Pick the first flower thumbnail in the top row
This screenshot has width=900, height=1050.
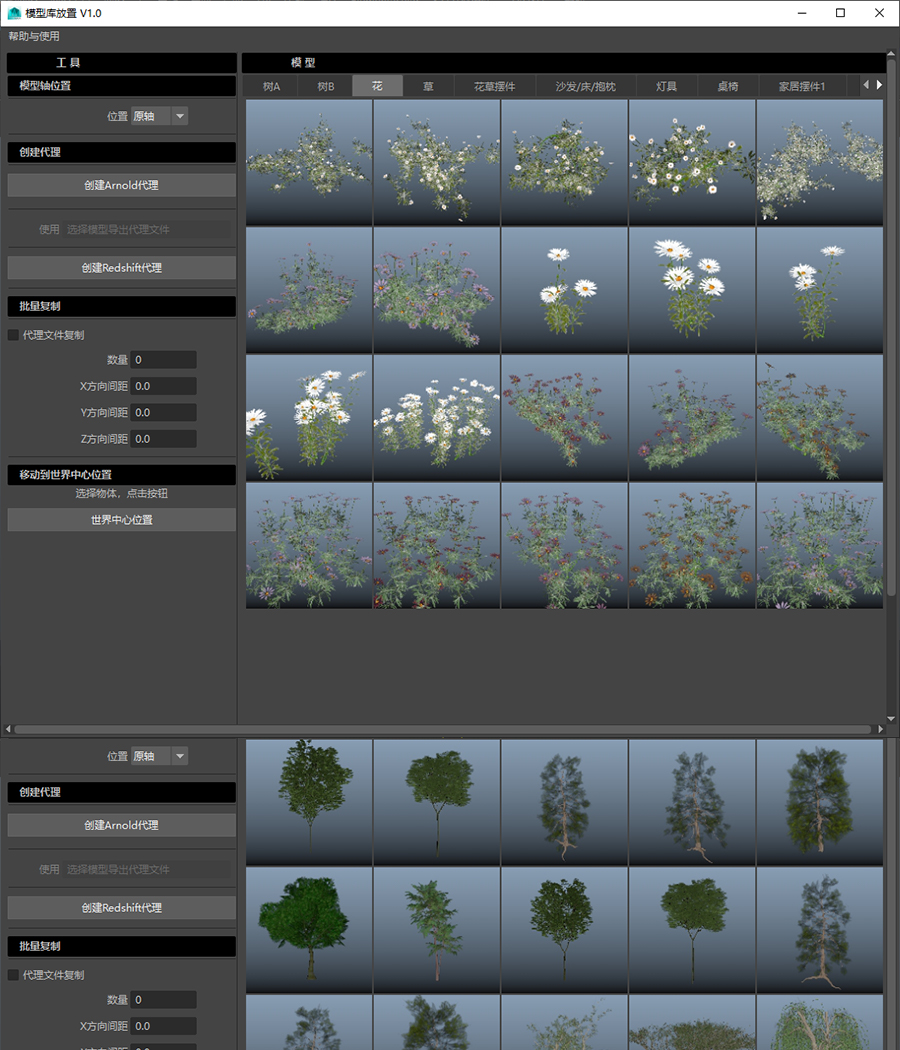click(309, 162)
